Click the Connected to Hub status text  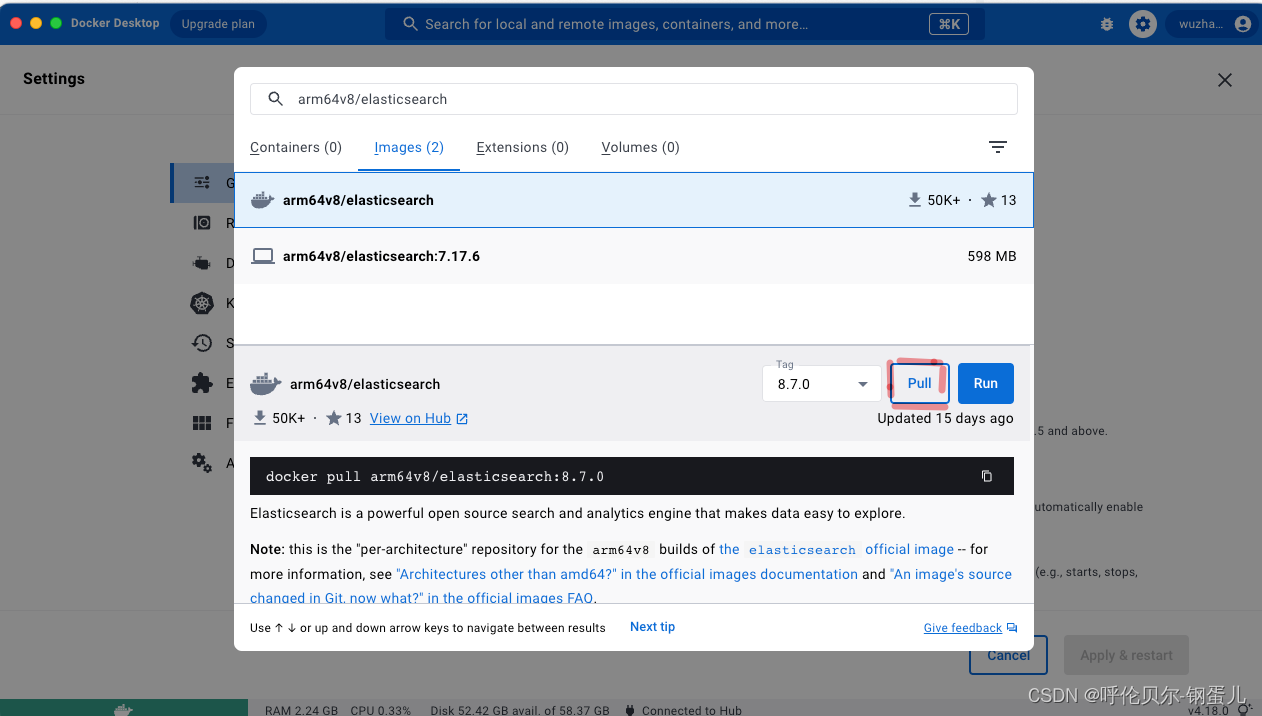(x=692, y=710)
